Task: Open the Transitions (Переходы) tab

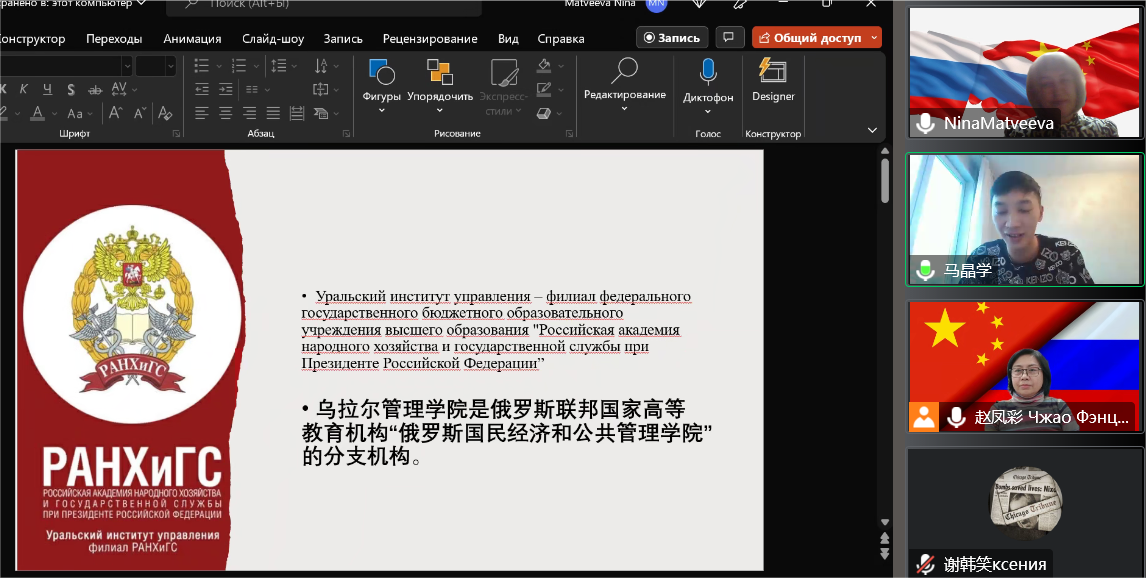Action: click(114, 39)
